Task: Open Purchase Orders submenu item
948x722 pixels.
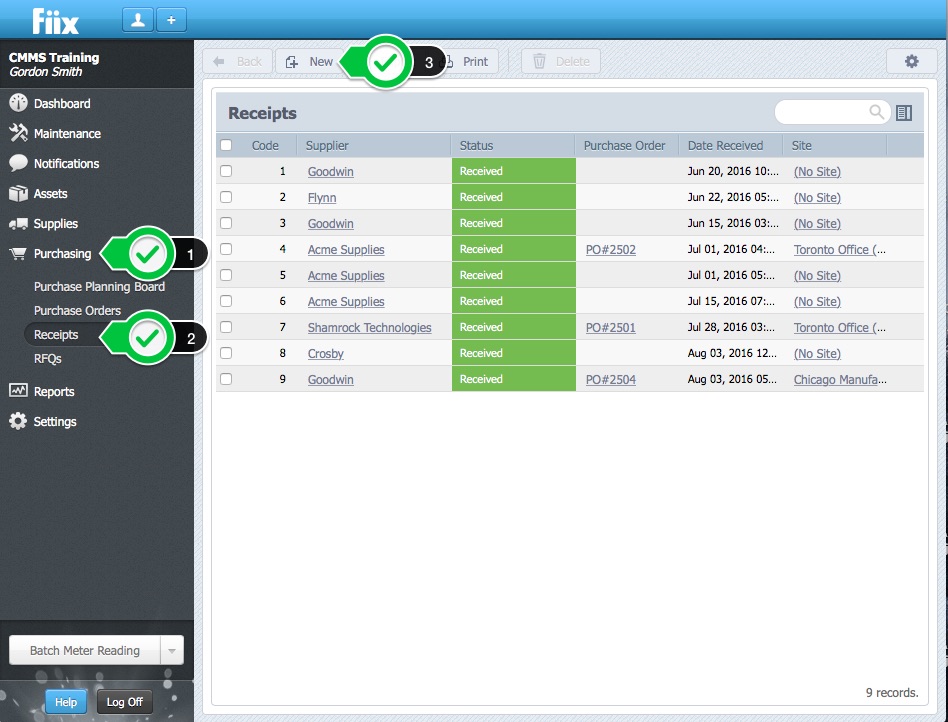Action: point(77,310)
